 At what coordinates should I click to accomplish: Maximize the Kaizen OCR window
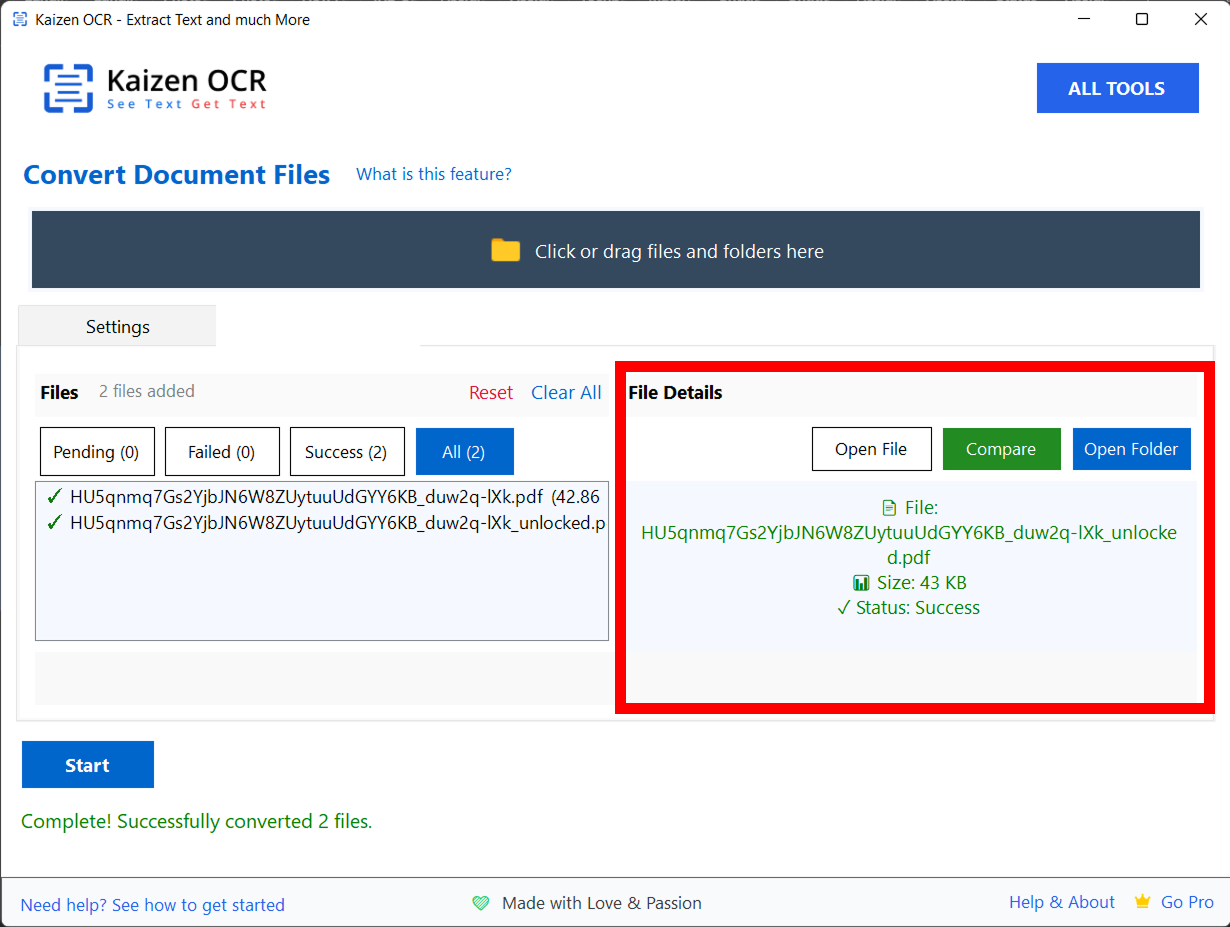[1142, 19]
